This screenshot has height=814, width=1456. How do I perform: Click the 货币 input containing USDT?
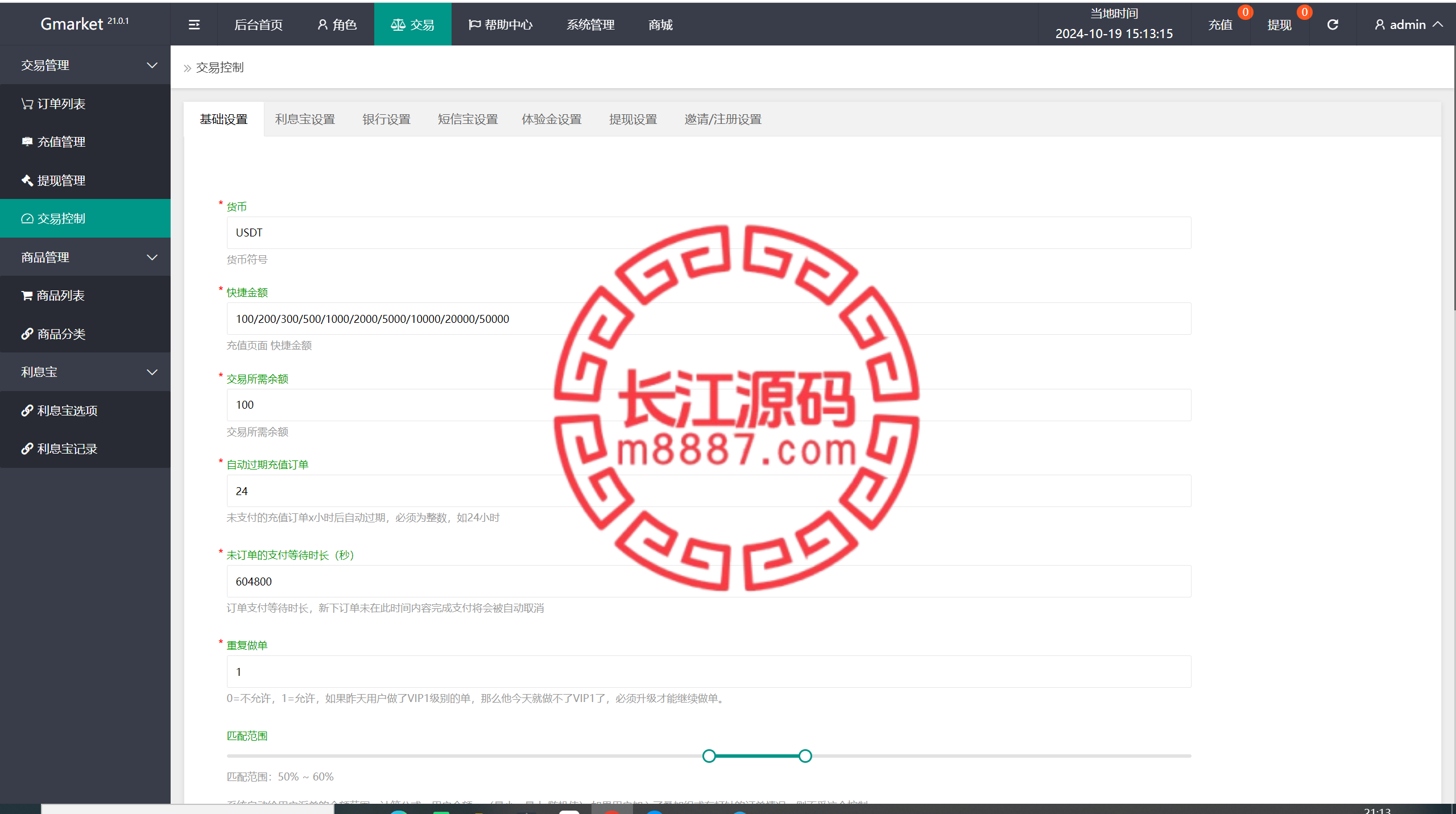click(709, 233)
